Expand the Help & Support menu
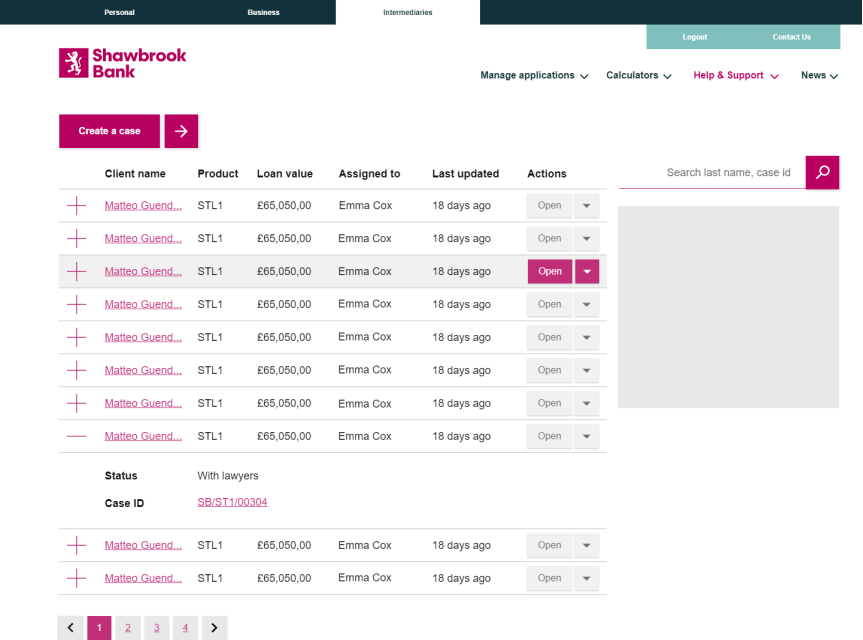The height and width of the screenshot is (640, 863). (x=735, y=76)
